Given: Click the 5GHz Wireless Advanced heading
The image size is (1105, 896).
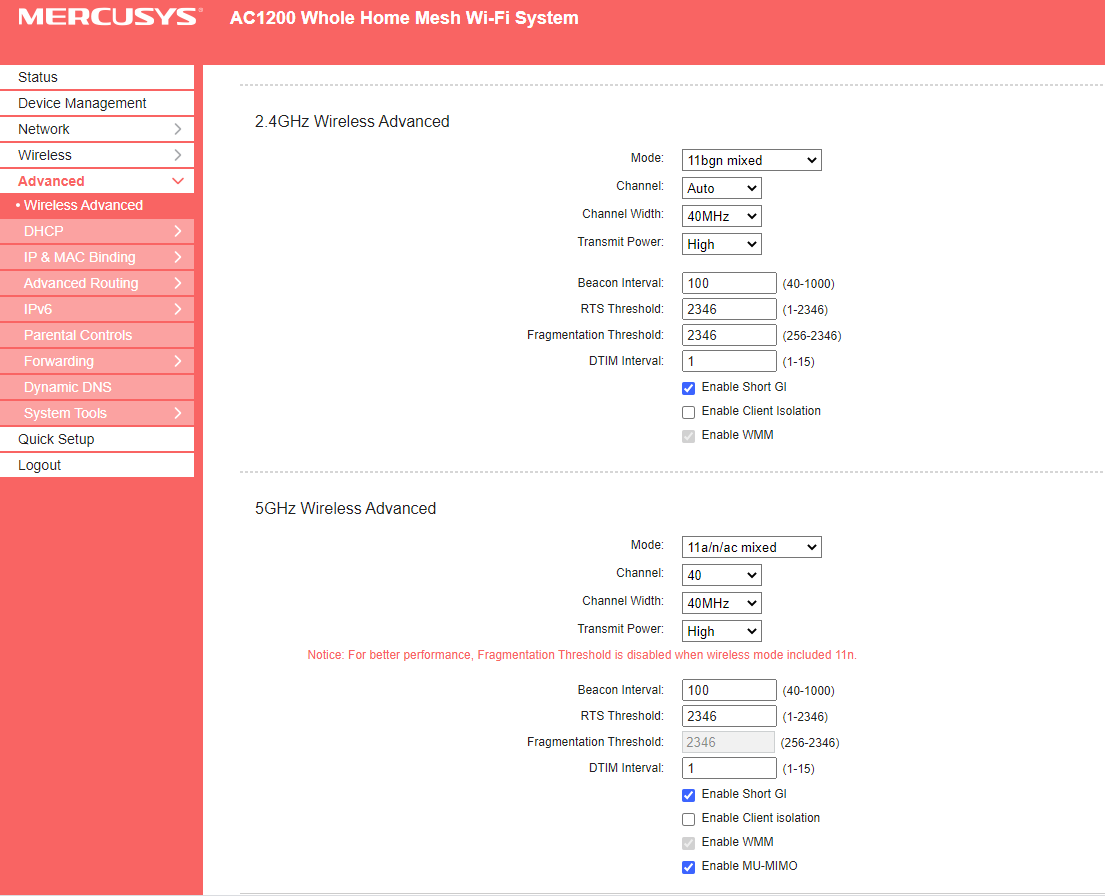Looking at the screenshot, I should 345,508.
